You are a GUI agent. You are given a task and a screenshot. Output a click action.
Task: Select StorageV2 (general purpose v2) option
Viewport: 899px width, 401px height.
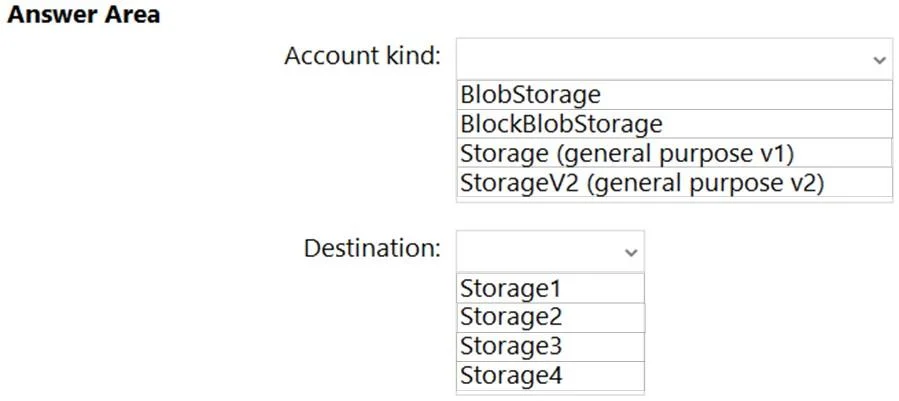click(674, 182)
